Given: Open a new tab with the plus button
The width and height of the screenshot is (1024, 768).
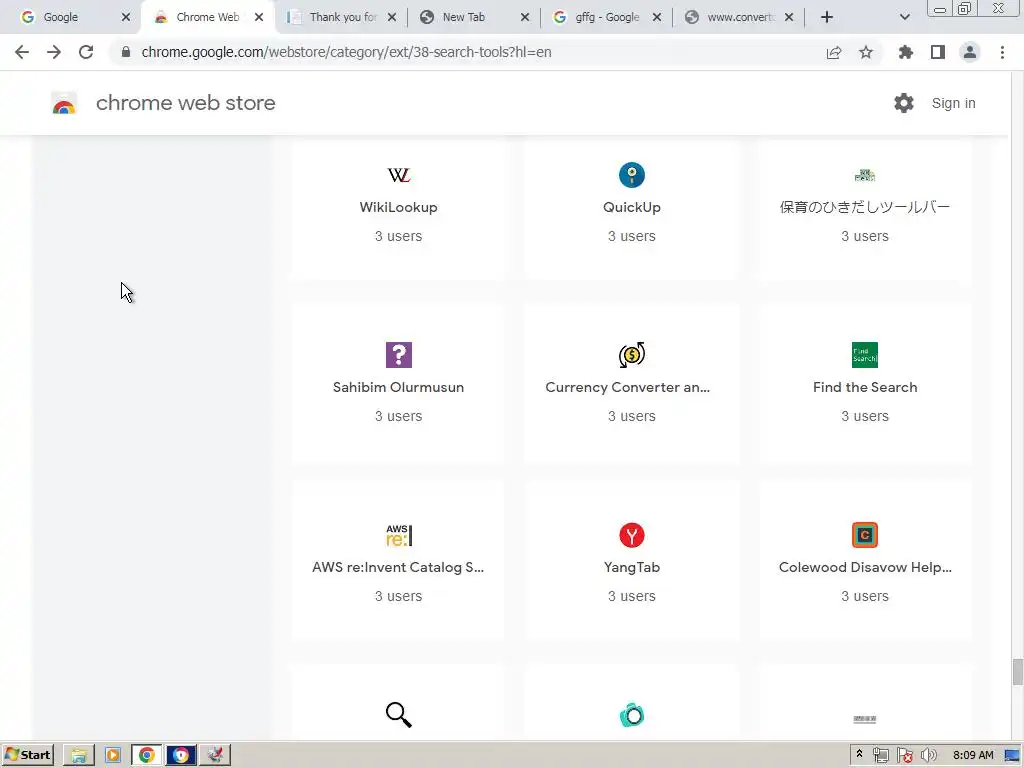Looking at the screenshot, I should 827,17.
